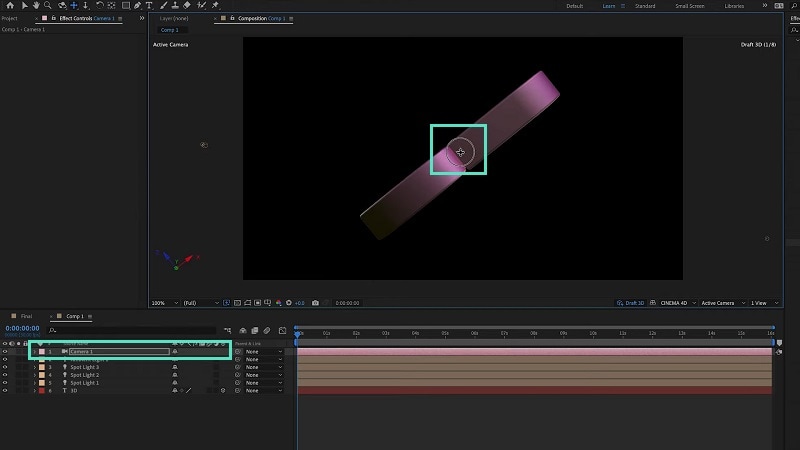This screenshot has width=800, height=450.
Task: Select the Eraser tool
Action: pyautogui.click(x=187, y=6)
